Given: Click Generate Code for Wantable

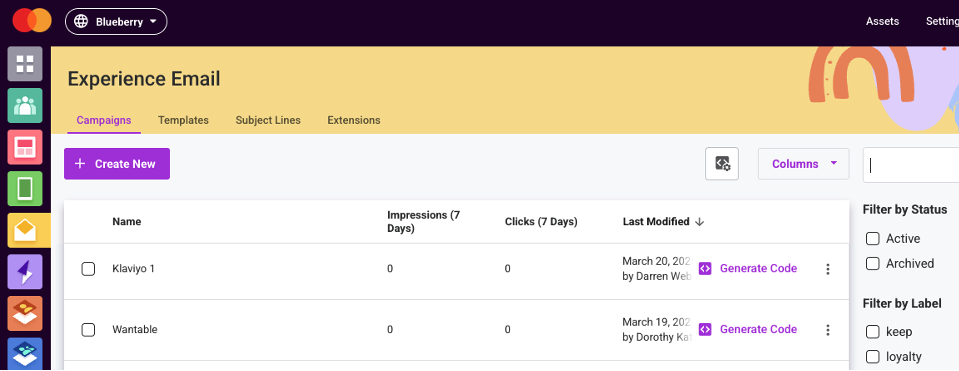Looking at the screenshot, I should tap(748, 329).
